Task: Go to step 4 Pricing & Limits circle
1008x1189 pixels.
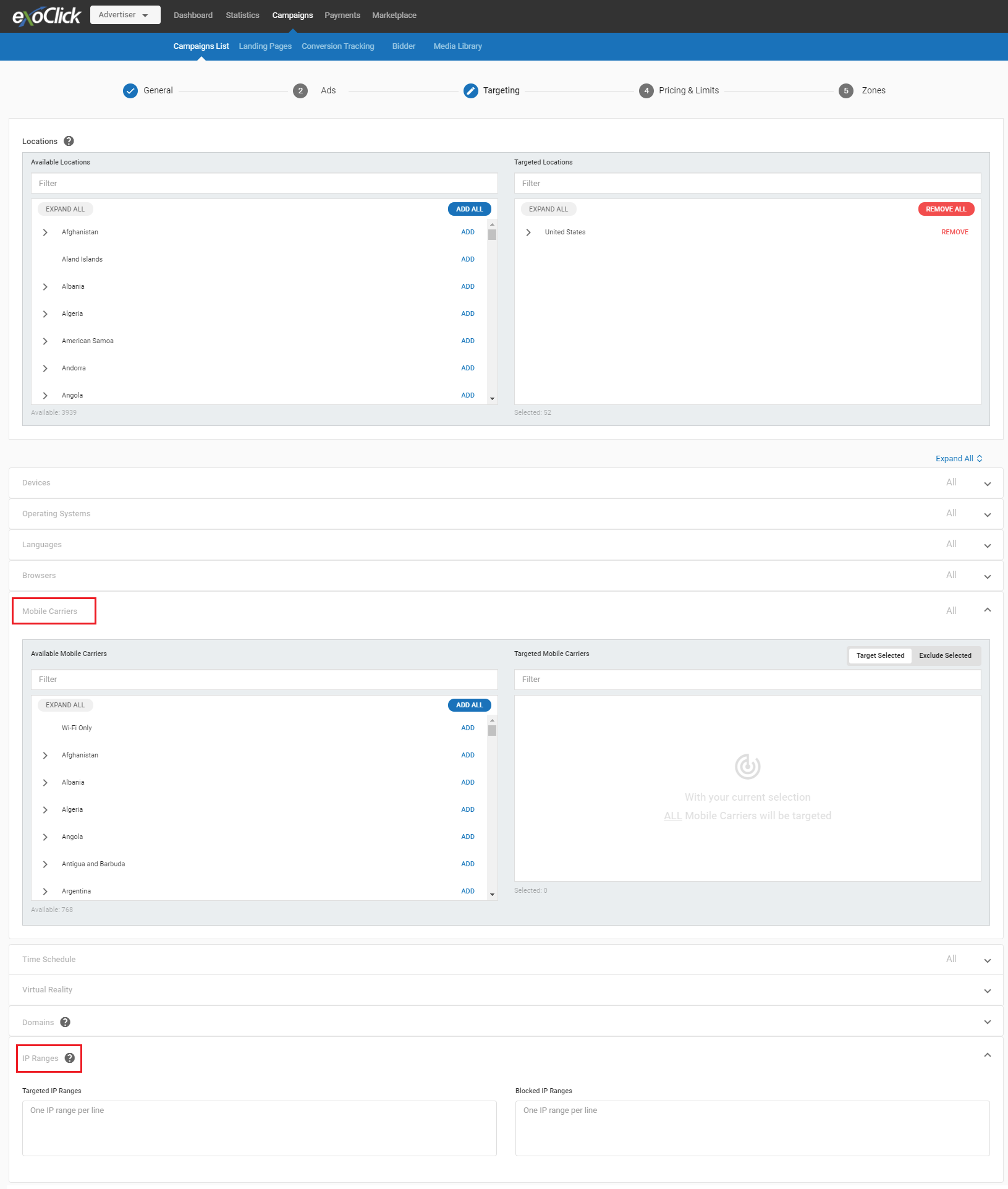Action: pos(646,91)
